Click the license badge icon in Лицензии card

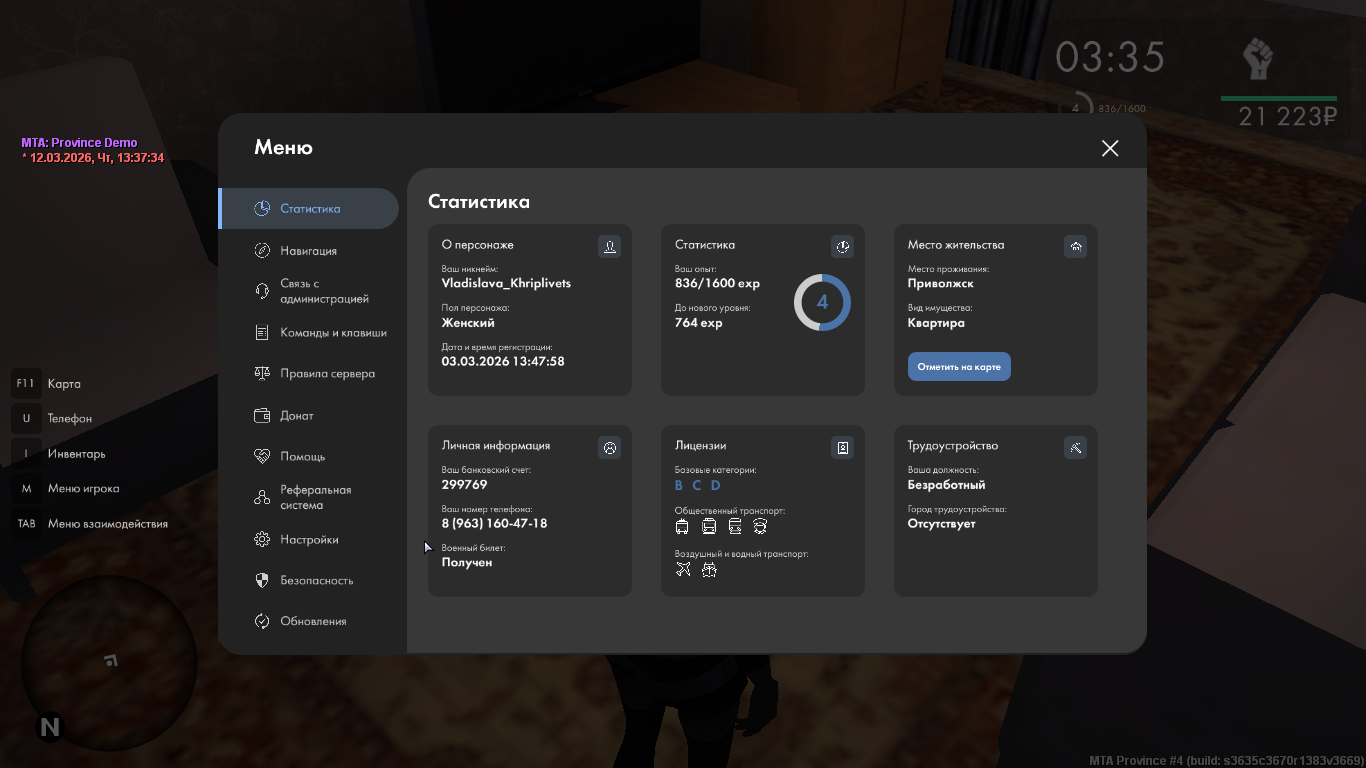pyautogui.click(x=842, y=447)
